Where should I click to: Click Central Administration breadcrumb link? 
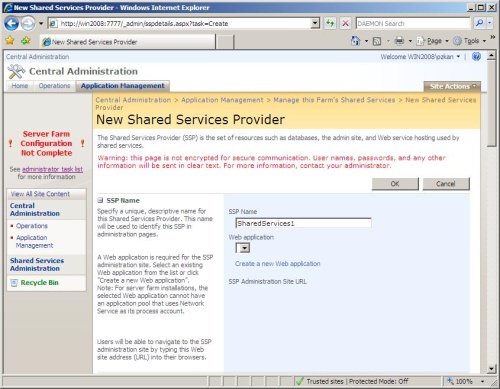click(133, 100)
